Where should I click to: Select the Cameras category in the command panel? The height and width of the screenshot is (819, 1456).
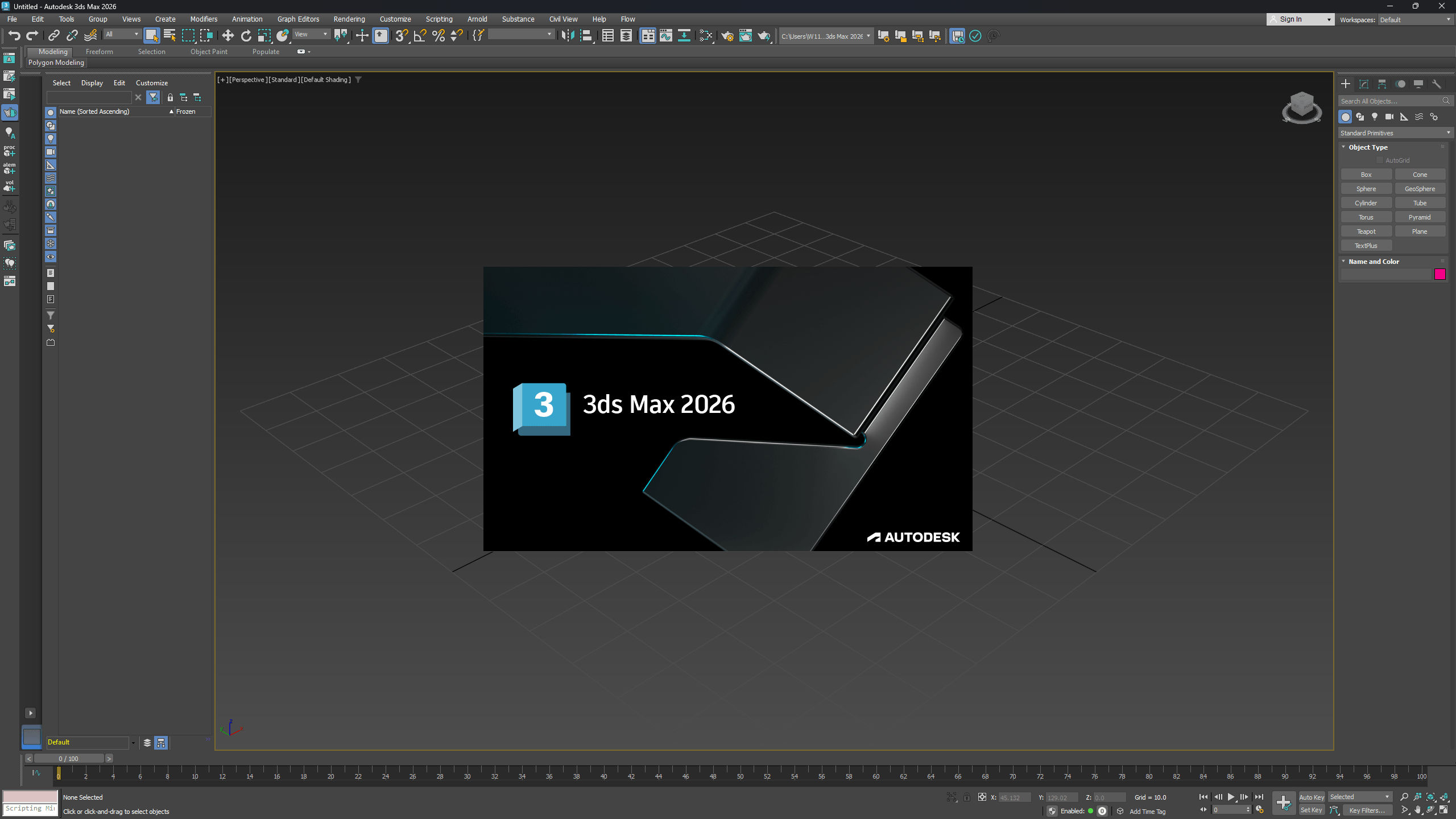(x=1388, y=117)
